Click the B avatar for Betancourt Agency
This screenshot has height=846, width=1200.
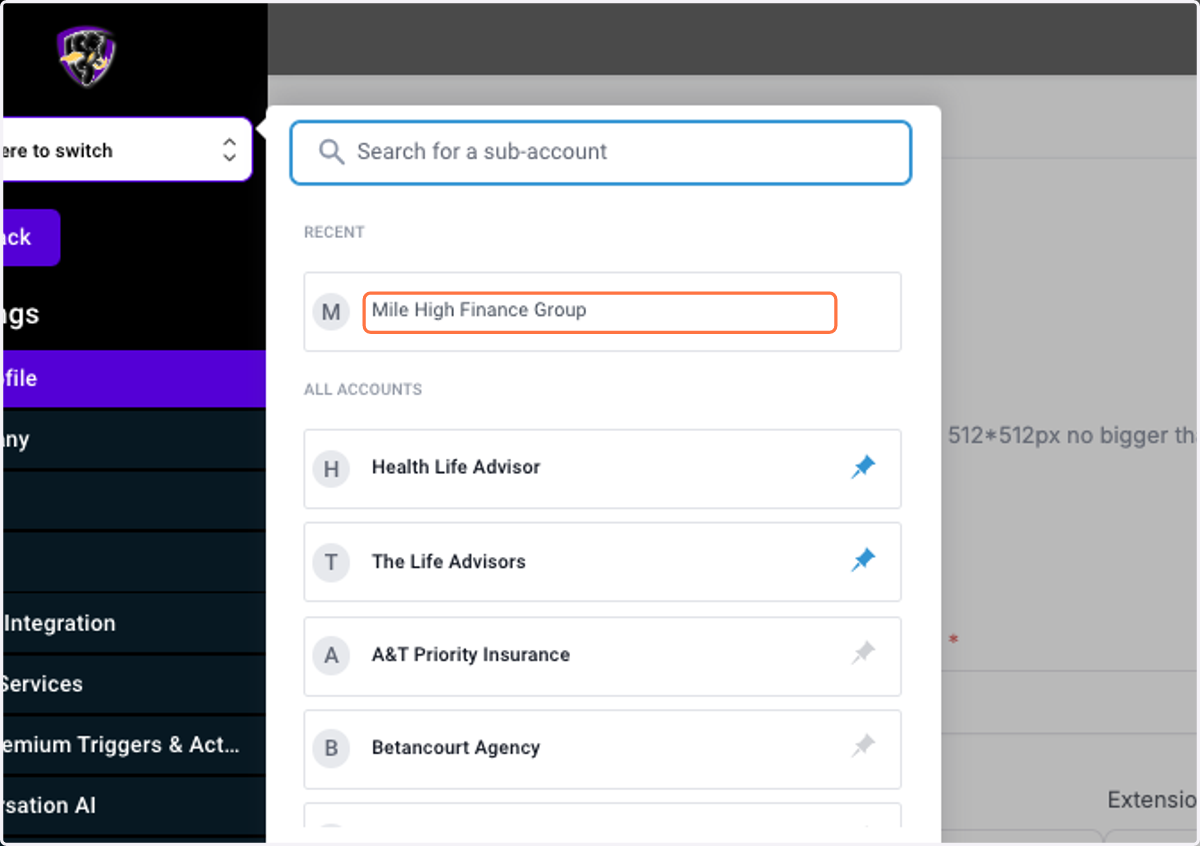click(x=331, y=748)
